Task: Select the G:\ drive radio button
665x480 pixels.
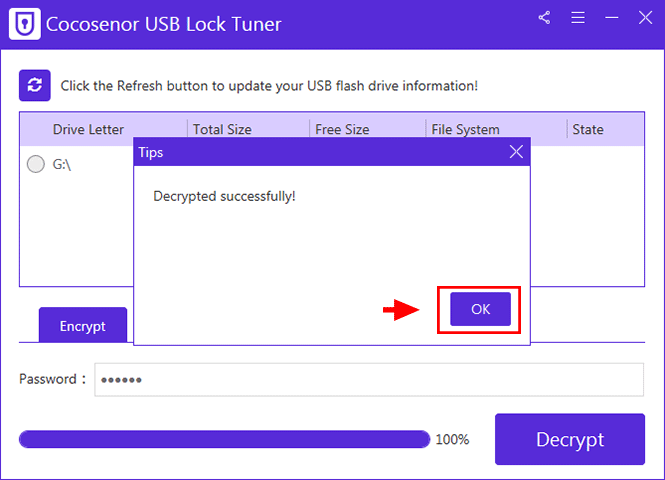Action: [x=36, y=164]
